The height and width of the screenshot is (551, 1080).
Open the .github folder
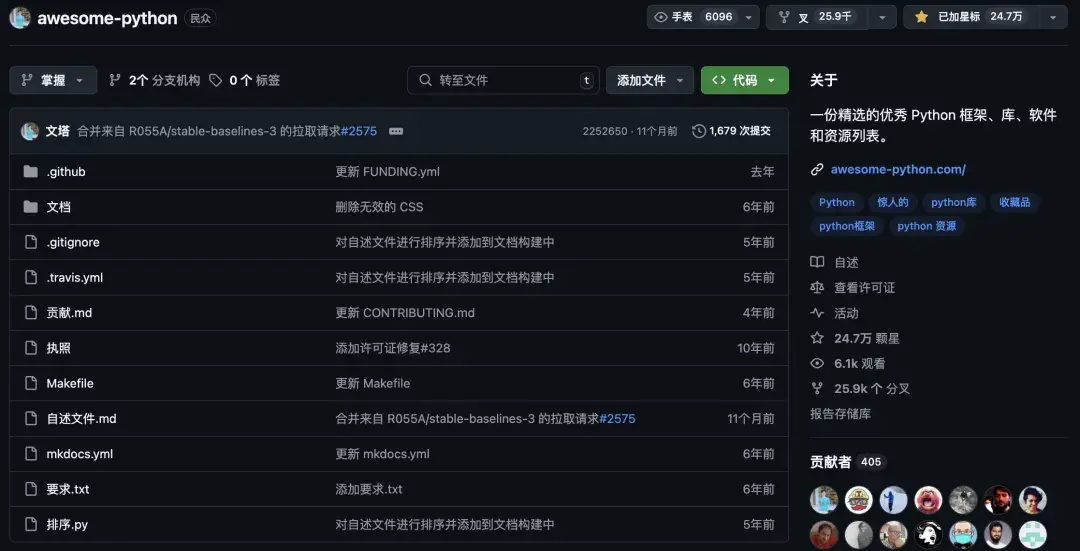point(66,171)
